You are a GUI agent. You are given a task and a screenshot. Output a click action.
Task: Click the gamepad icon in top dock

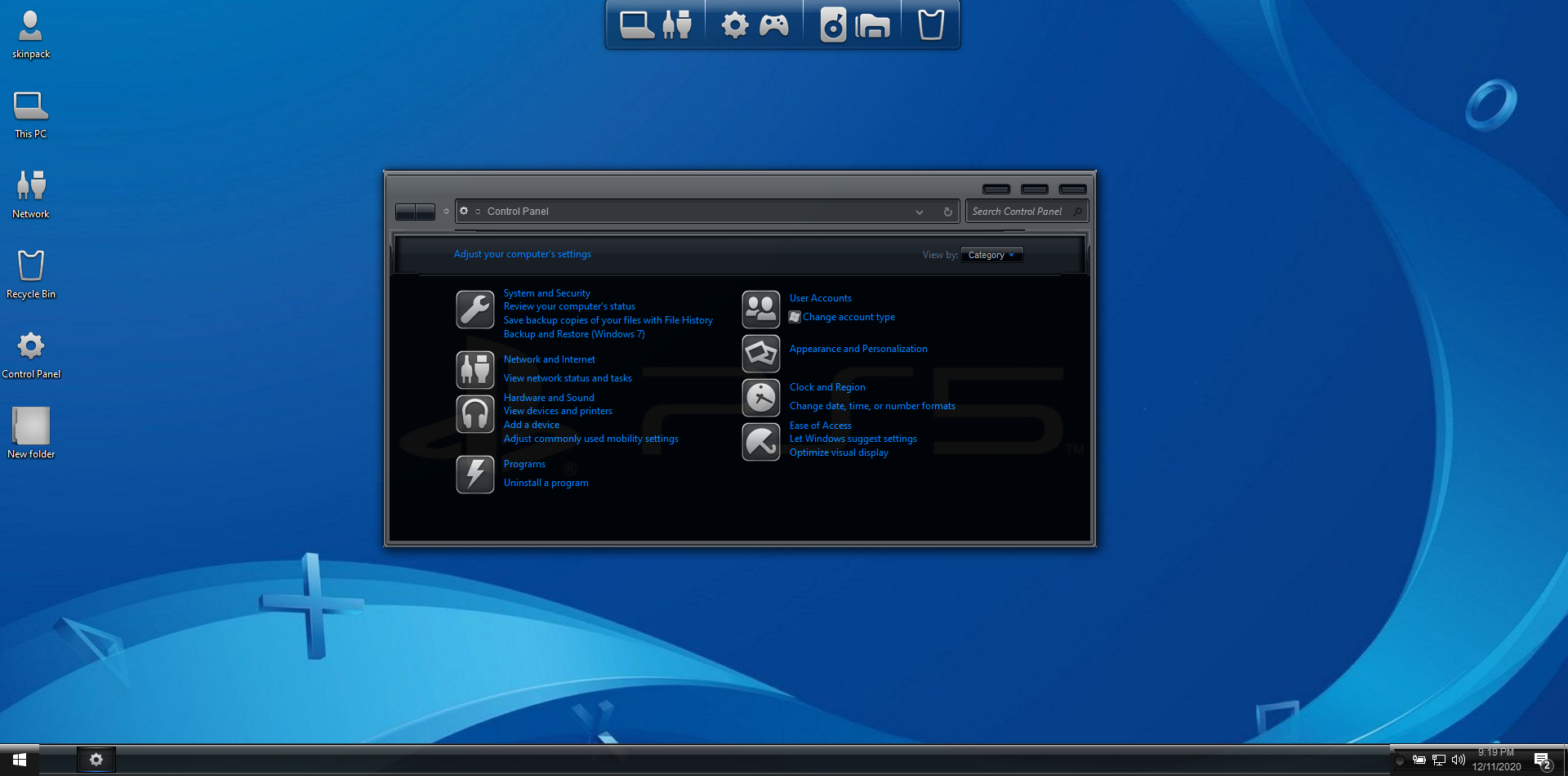(x=773, y=25)
